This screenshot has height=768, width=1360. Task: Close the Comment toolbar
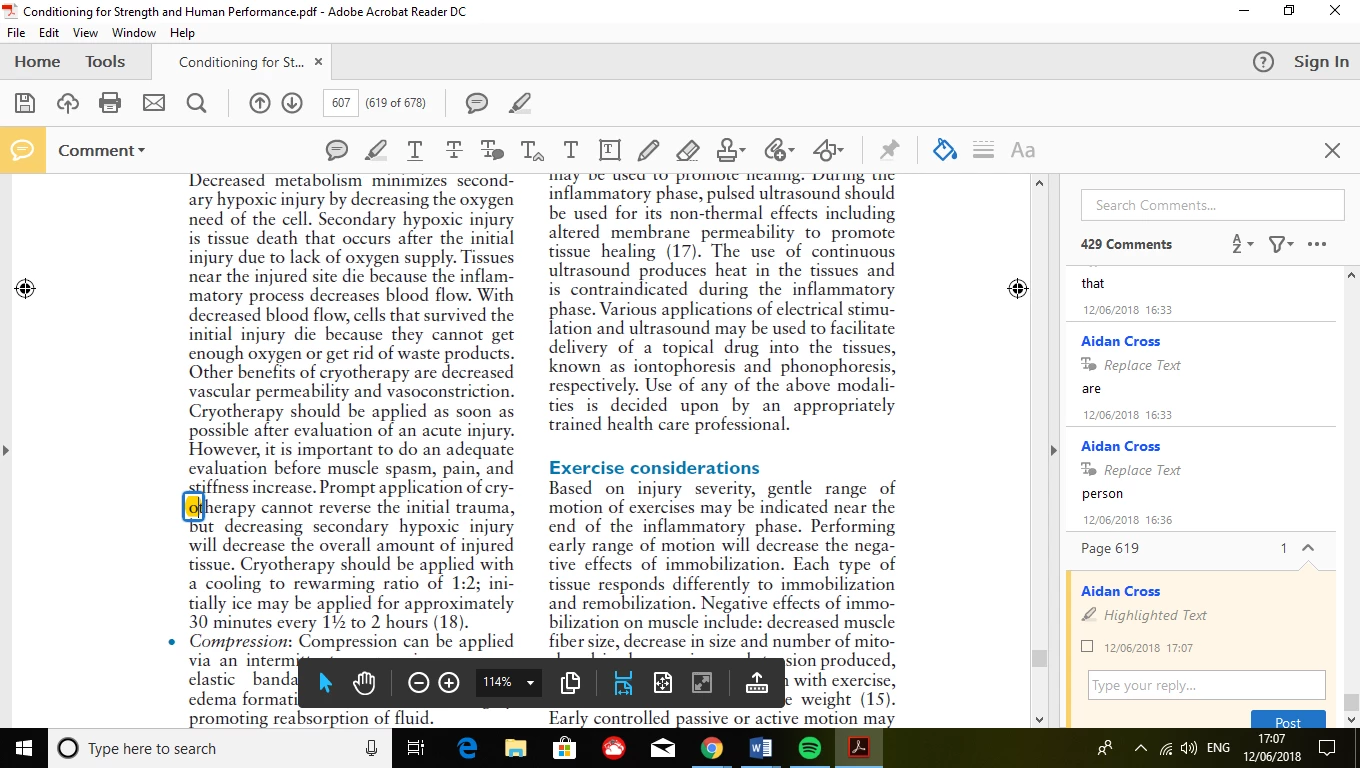1332,150
